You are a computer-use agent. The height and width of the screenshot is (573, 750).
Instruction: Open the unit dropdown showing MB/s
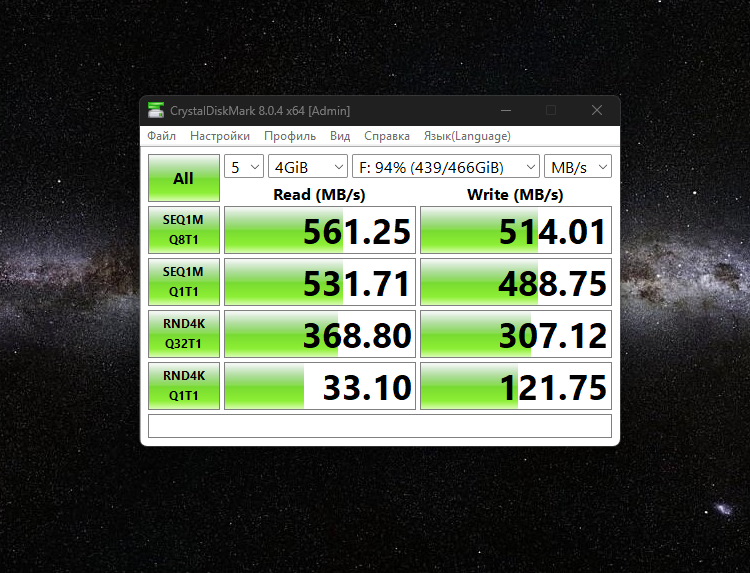pos(578,166)
